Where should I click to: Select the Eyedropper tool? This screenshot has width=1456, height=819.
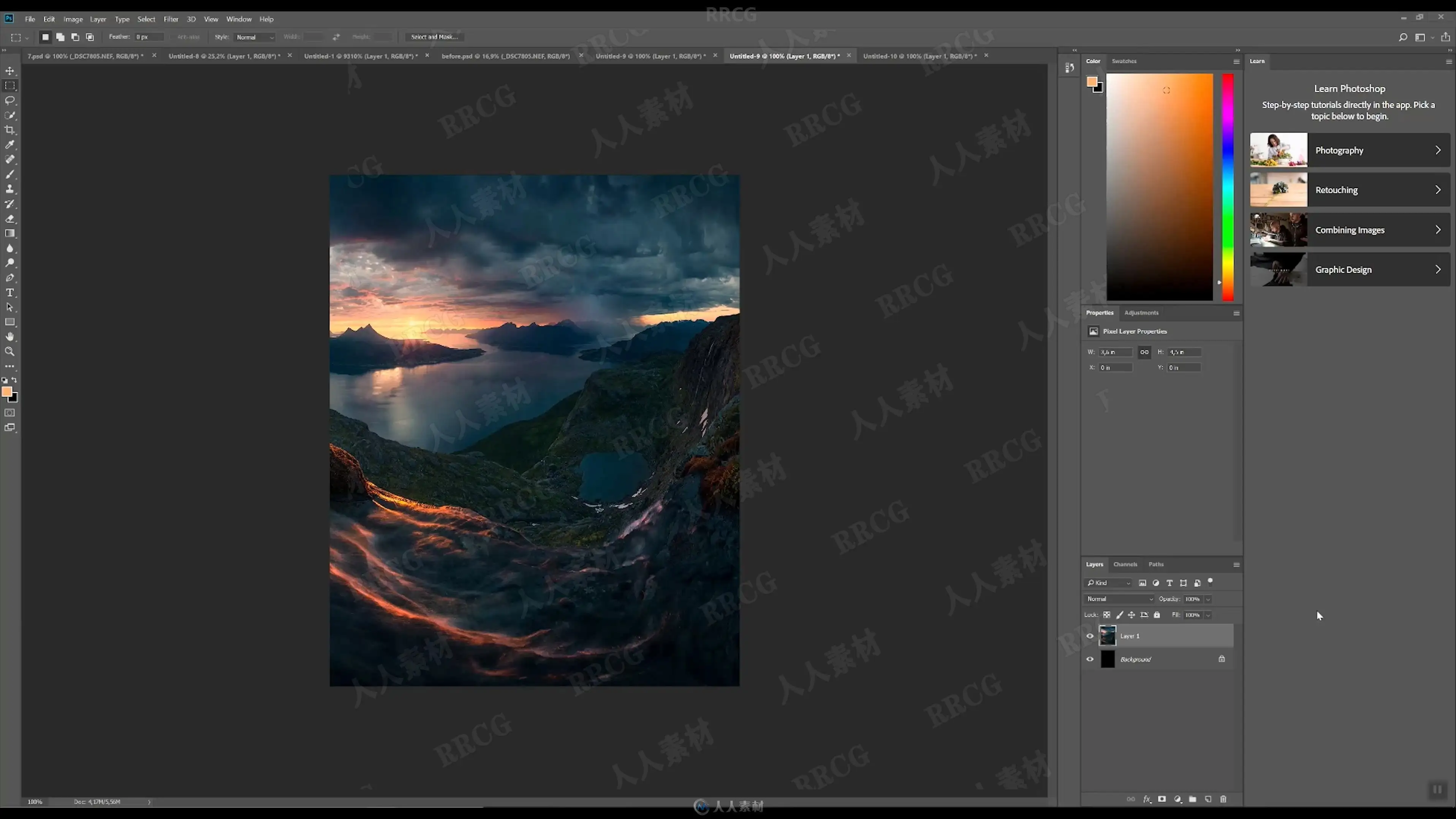coord(9,145)
